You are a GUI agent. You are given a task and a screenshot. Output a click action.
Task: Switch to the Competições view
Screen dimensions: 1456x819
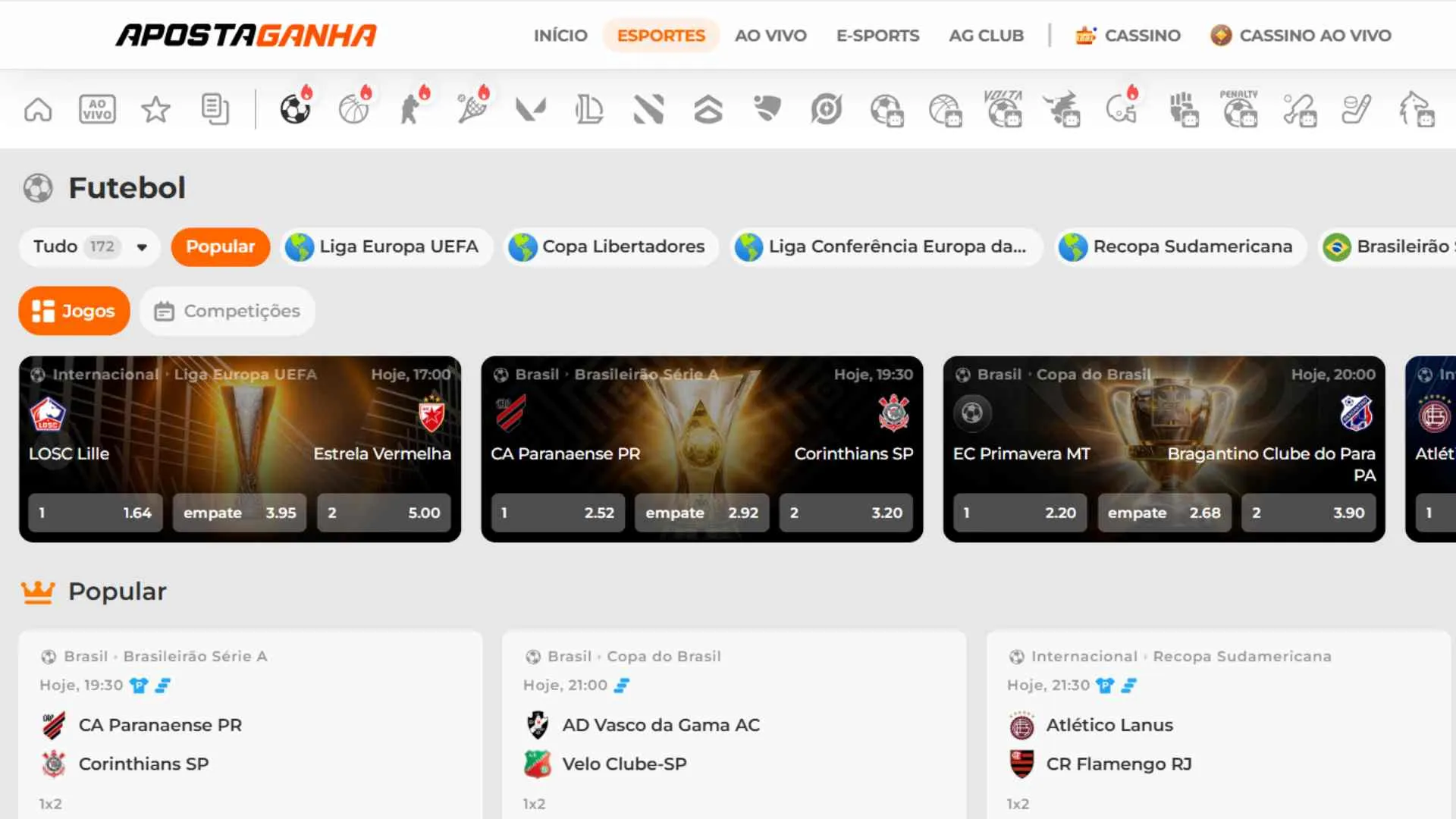[x=226, y=311]
